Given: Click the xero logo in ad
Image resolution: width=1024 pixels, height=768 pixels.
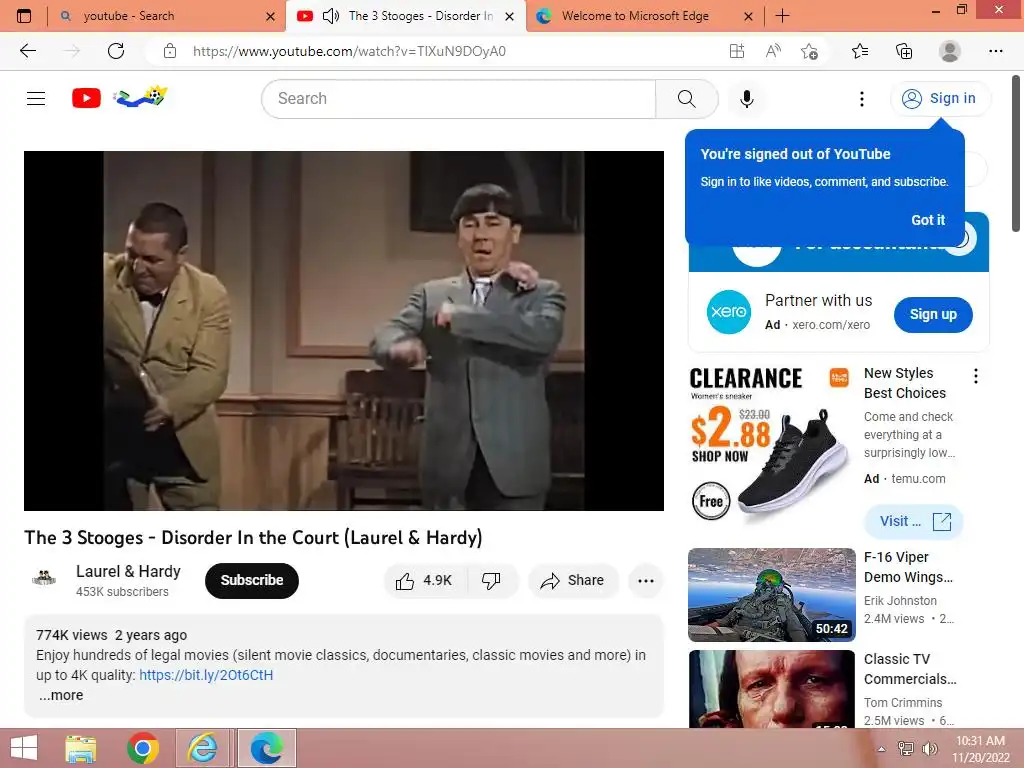Looking at the screenshot, I should pos(728,312).
